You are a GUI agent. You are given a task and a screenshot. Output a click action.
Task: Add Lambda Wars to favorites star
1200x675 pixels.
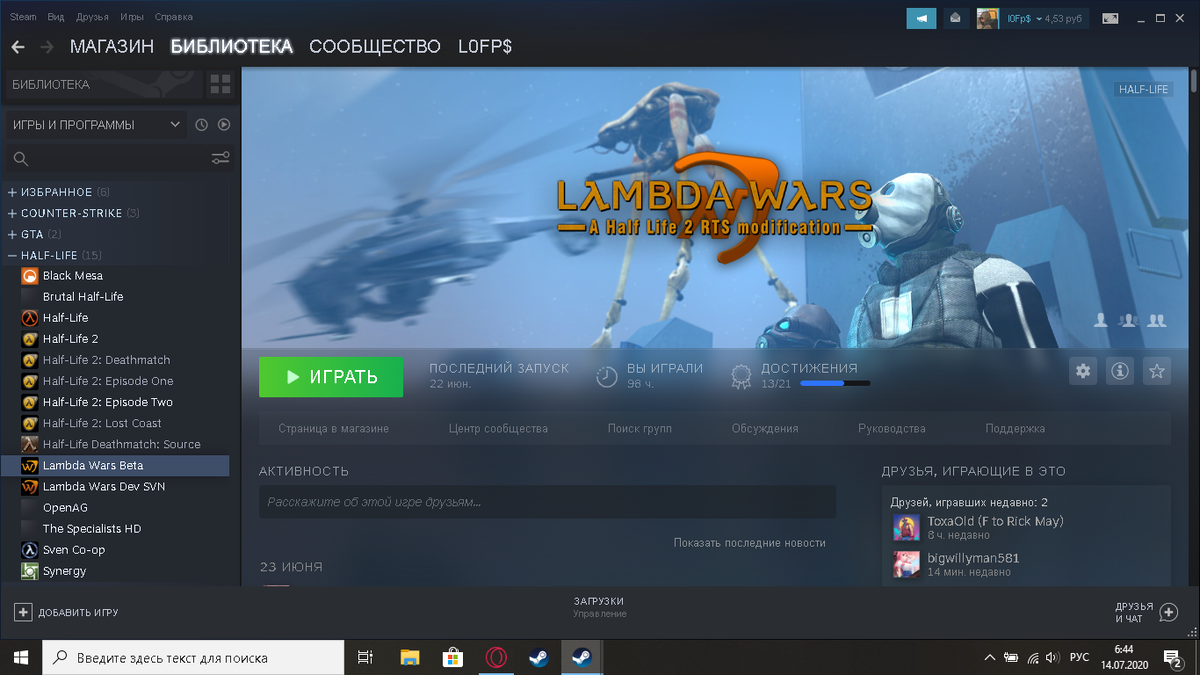click(x=1157, y=371)
